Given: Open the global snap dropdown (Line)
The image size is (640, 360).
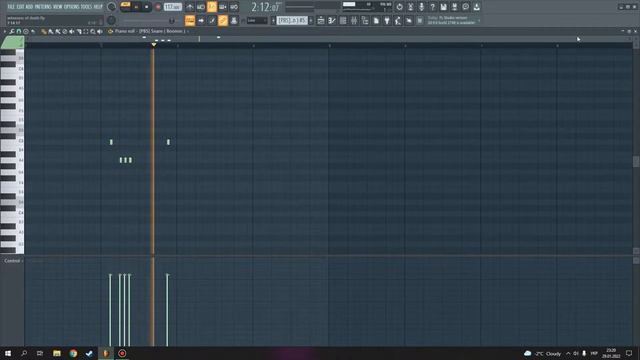Looking at the screenshot, I should click(257, 20).
